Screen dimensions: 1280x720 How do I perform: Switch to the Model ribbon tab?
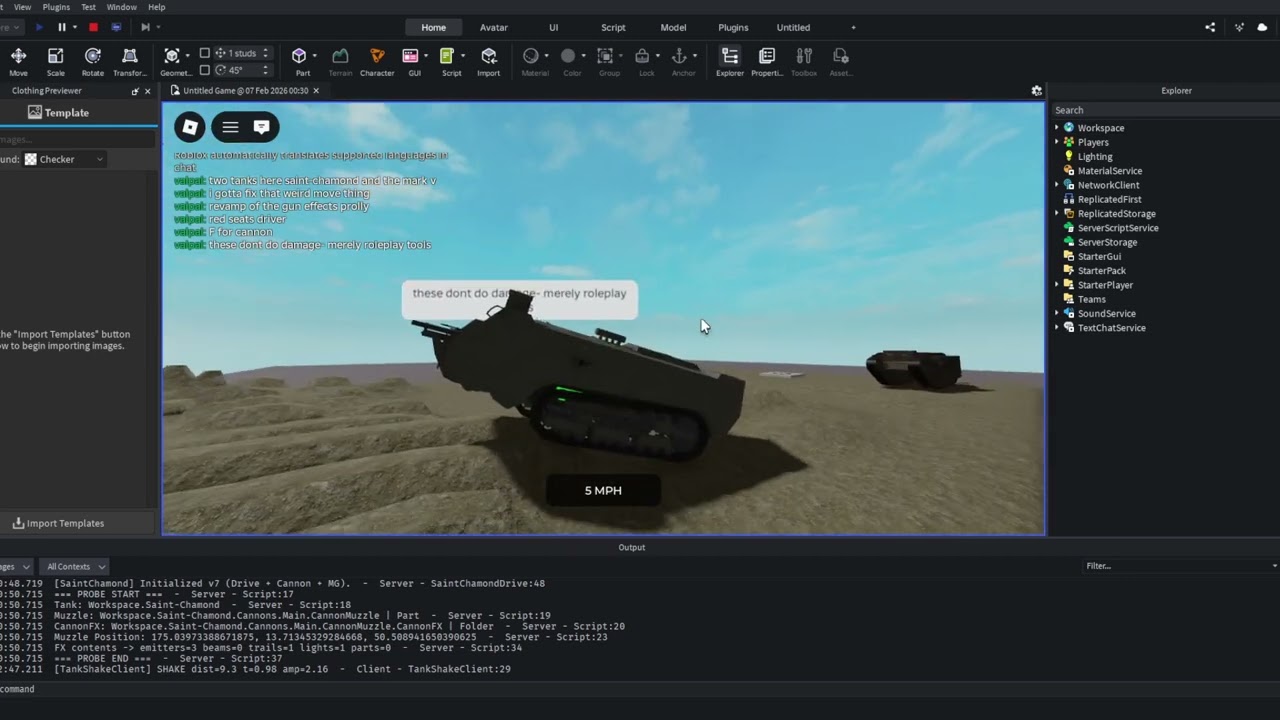pos(673,27)
